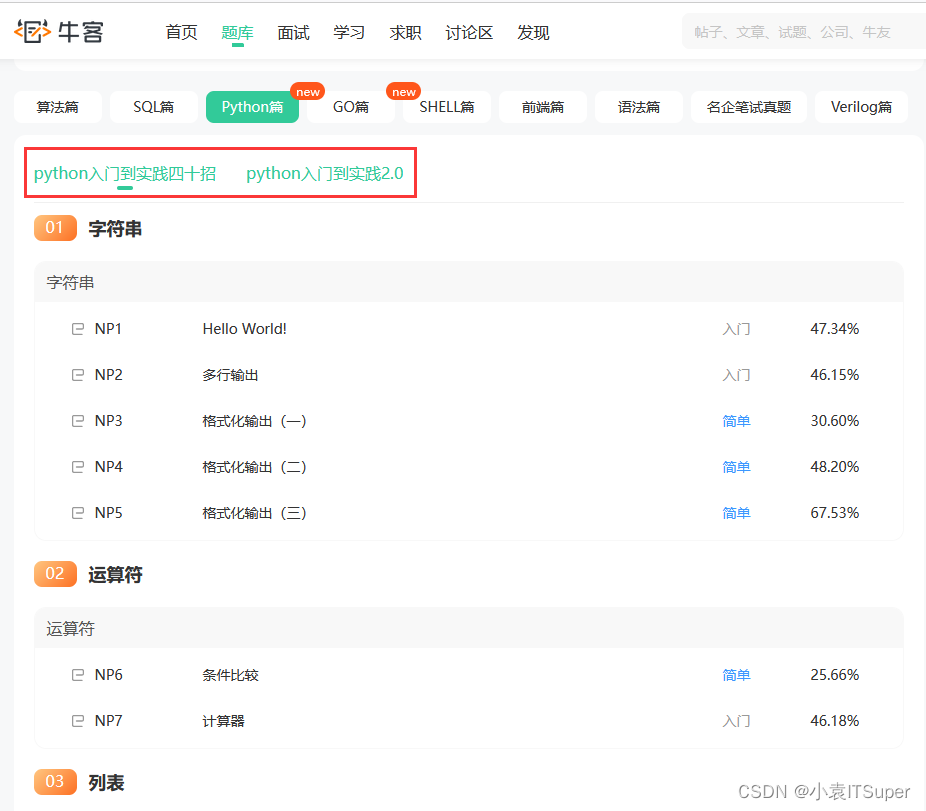
Task: Click the new badge on GO篇
Action: tap(403, 92)
